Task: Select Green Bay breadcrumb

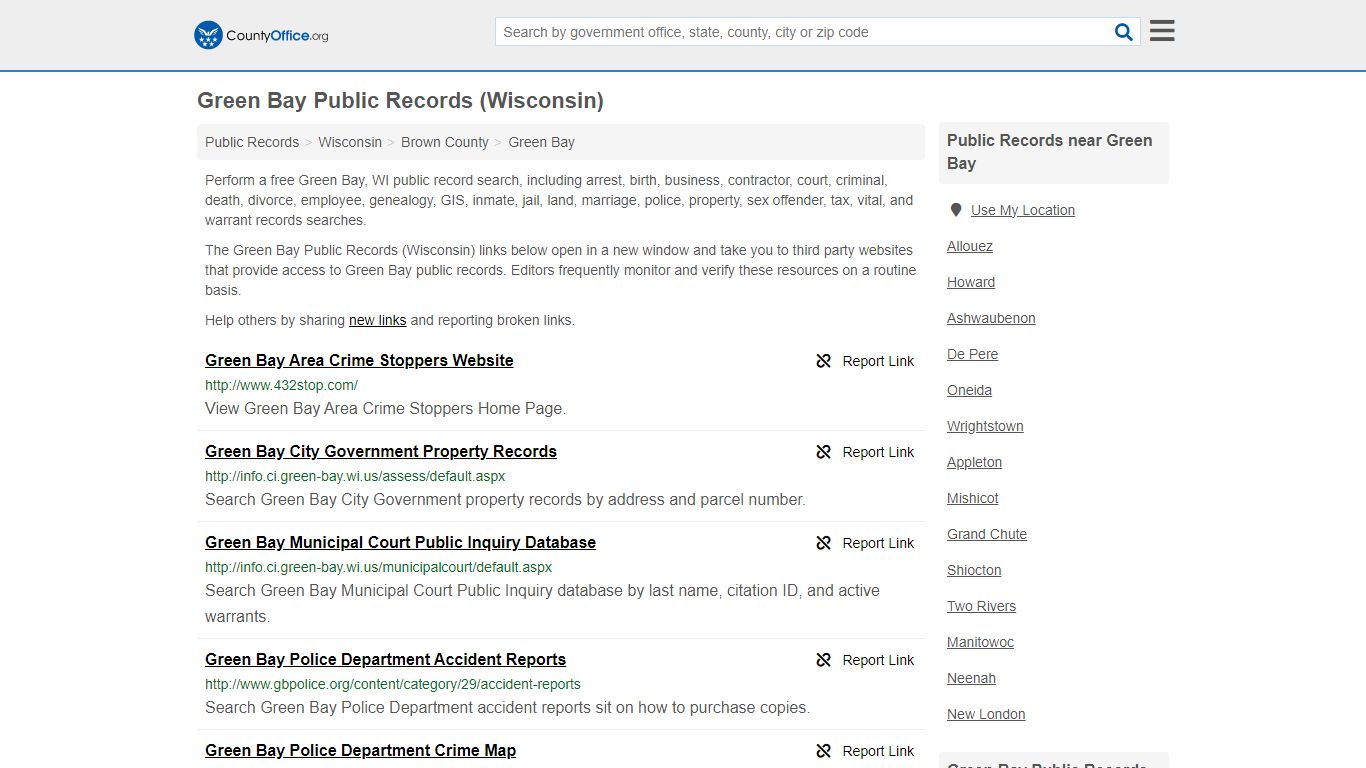Action: click(x=541, y=142)
